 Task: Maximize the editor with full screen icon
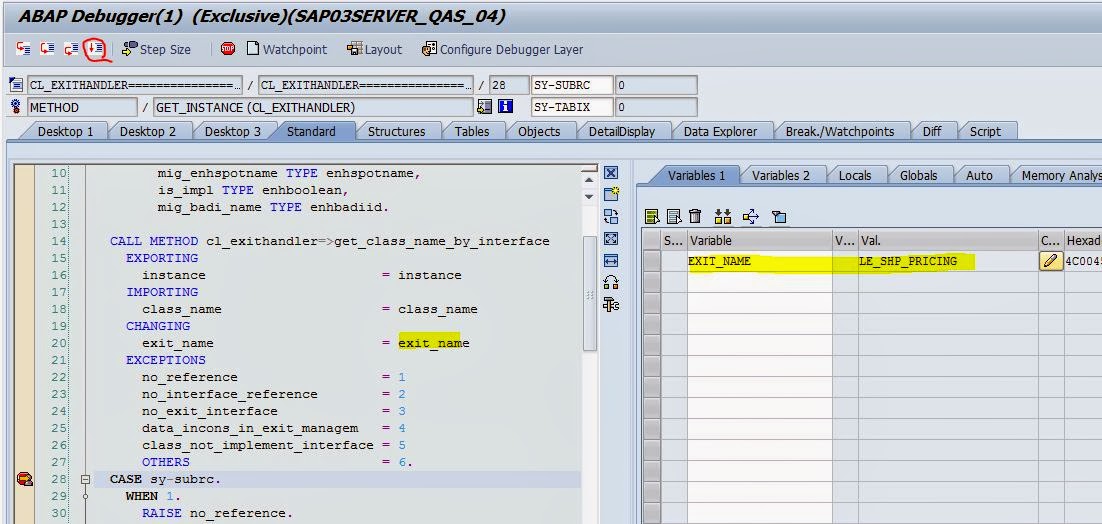pos(611,239)
